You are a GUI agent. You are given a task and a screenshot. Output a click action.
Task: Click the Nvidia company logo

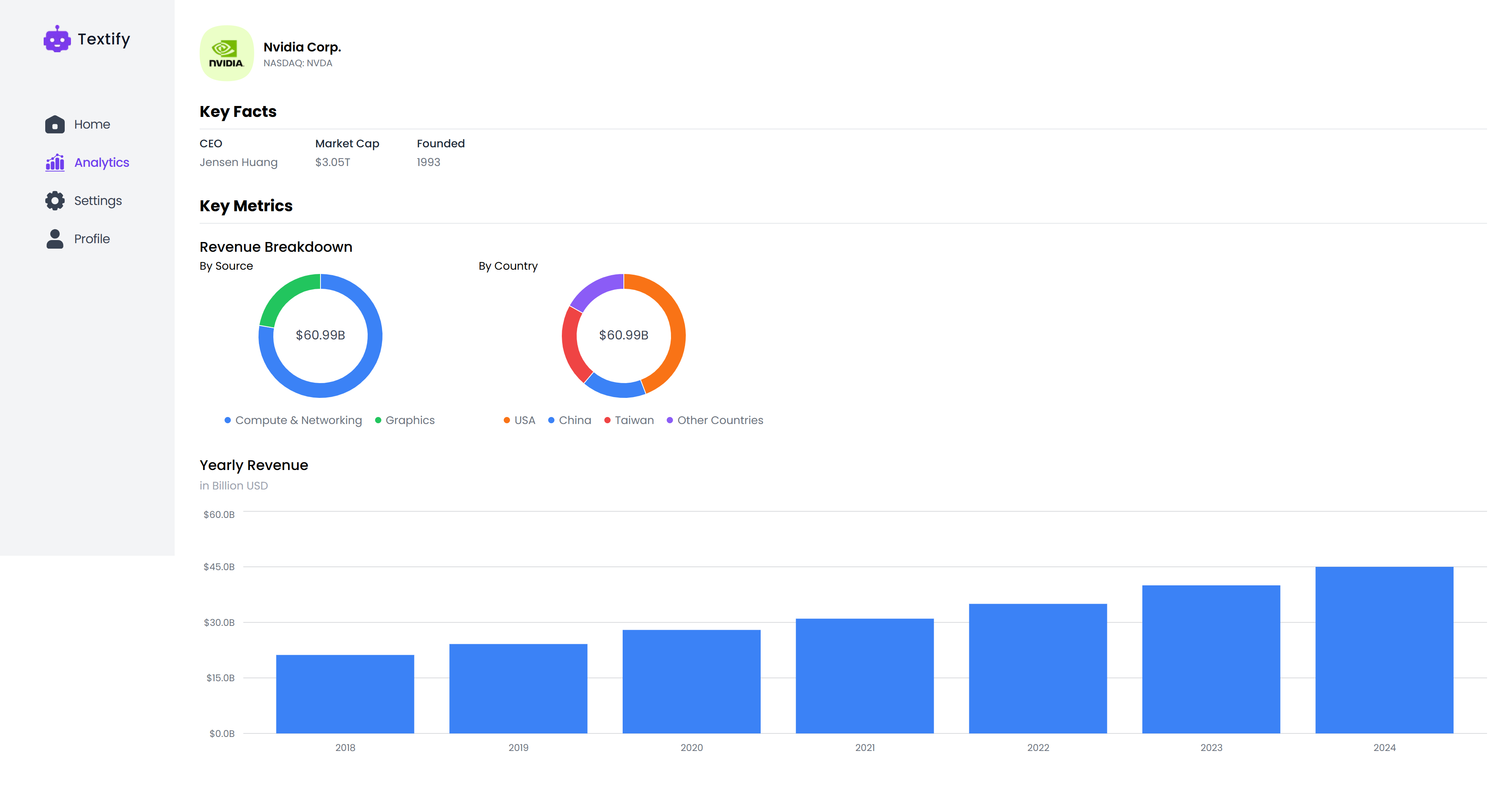pos(227,53)
